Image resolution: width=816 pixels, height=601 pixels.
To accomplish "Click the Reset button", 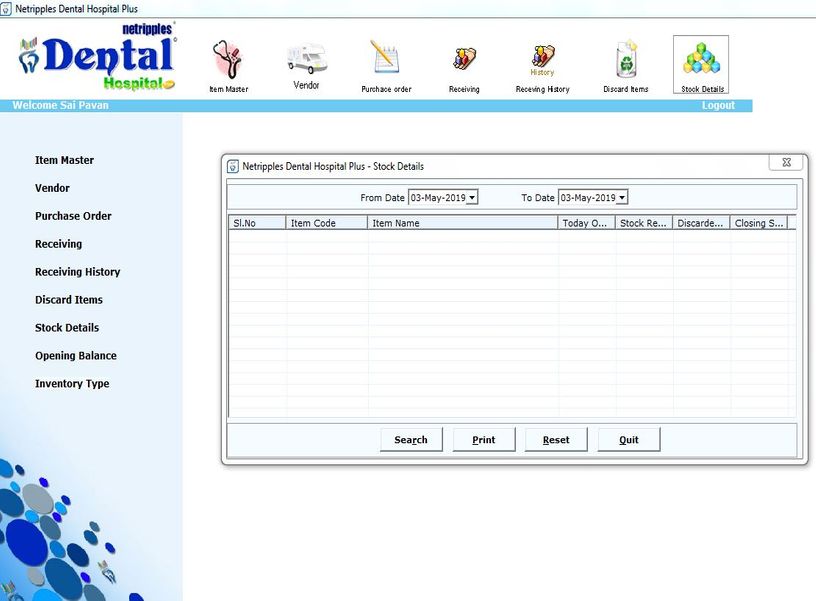I will click(556, 440).
